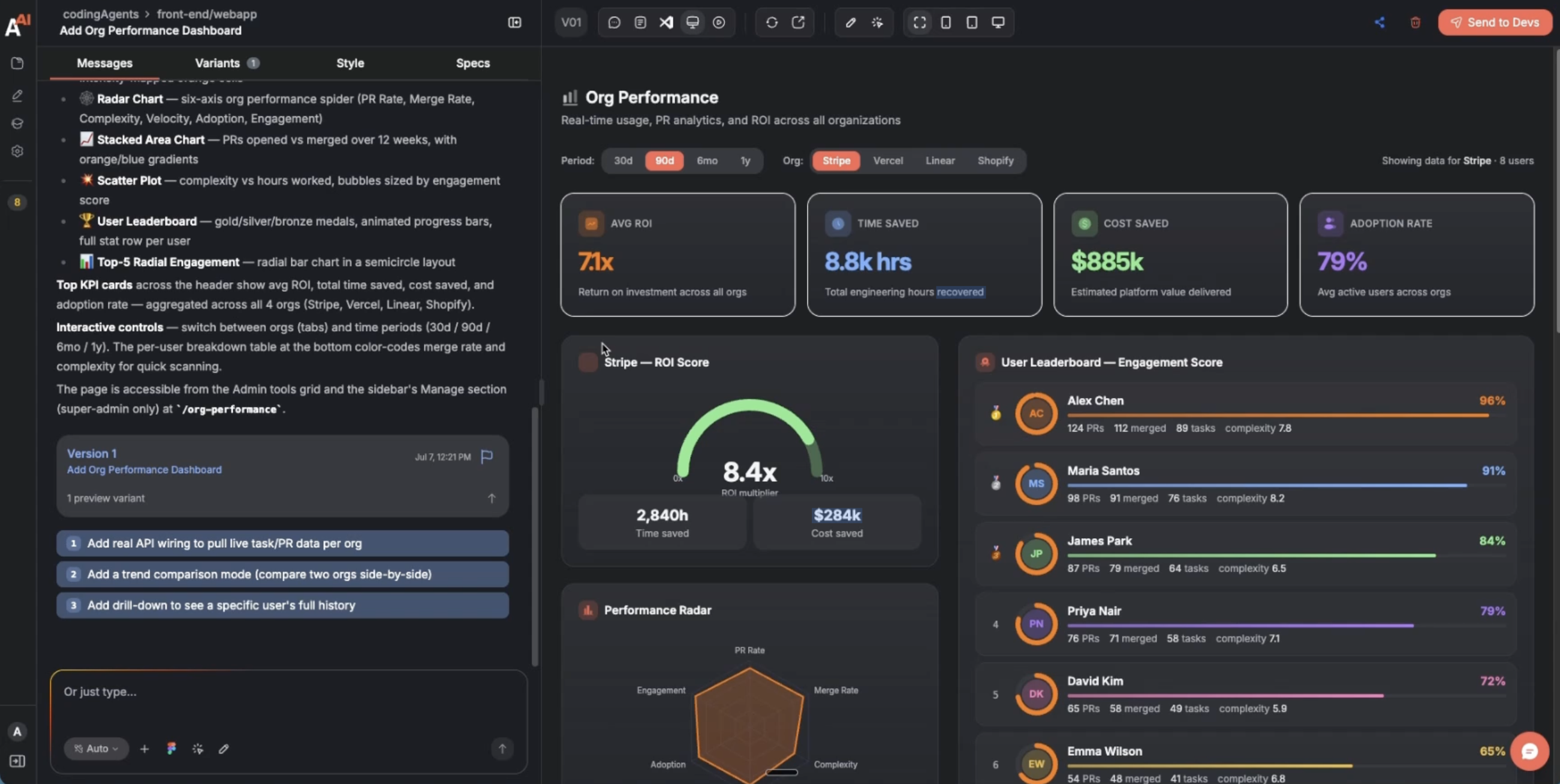
Task: Click the play circle icon in toolbar
Action: (719, 22)
